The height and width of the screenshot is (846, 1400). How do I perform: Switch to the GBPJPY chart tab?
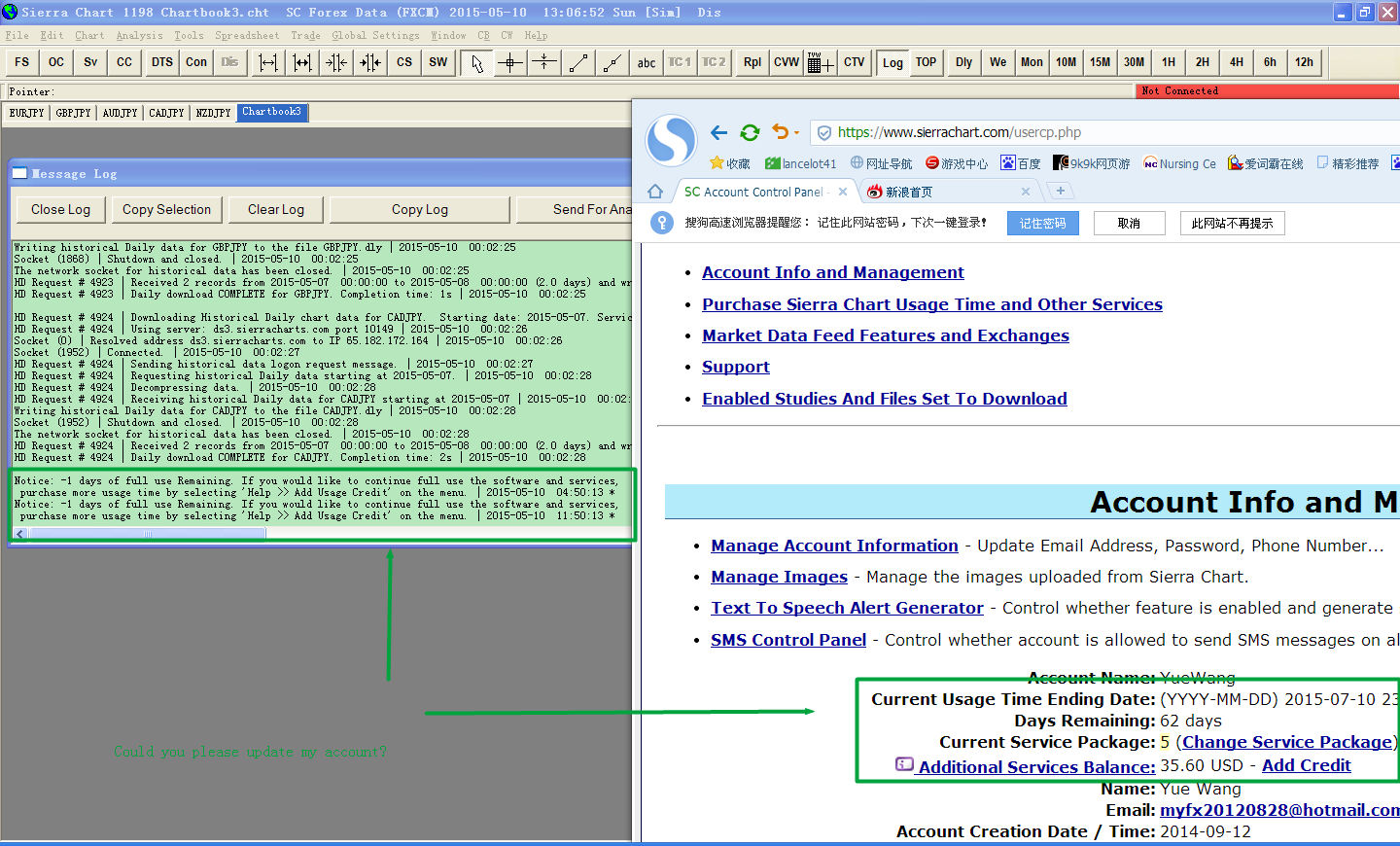pyautogui.click(x=74, y=113)
